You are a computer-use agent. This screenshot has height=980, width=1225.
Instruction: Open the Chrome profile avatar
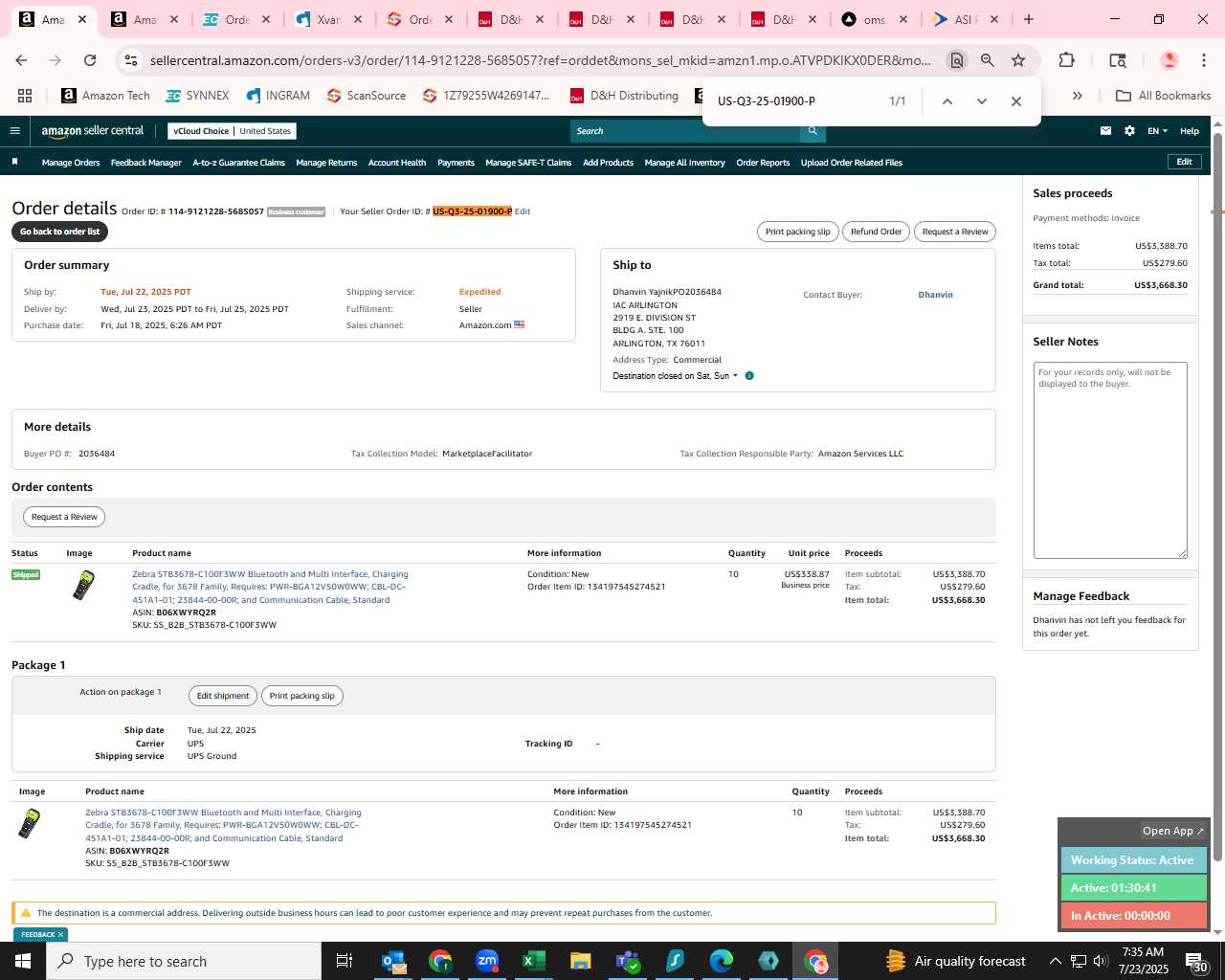point(1169,60)
